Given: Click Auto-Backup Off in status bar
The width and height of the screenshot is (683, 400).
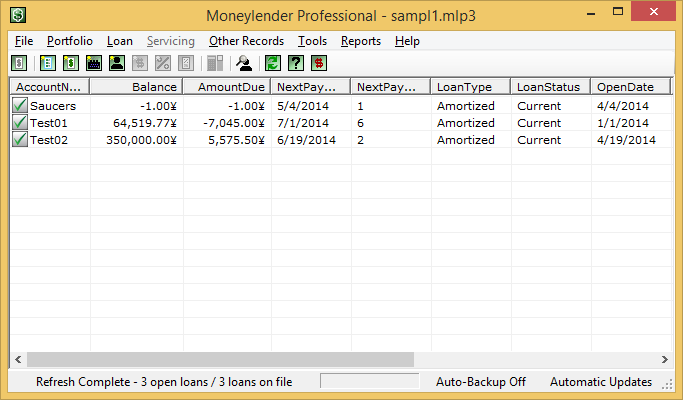Looking at the screenshot, I should coord(481,382).
